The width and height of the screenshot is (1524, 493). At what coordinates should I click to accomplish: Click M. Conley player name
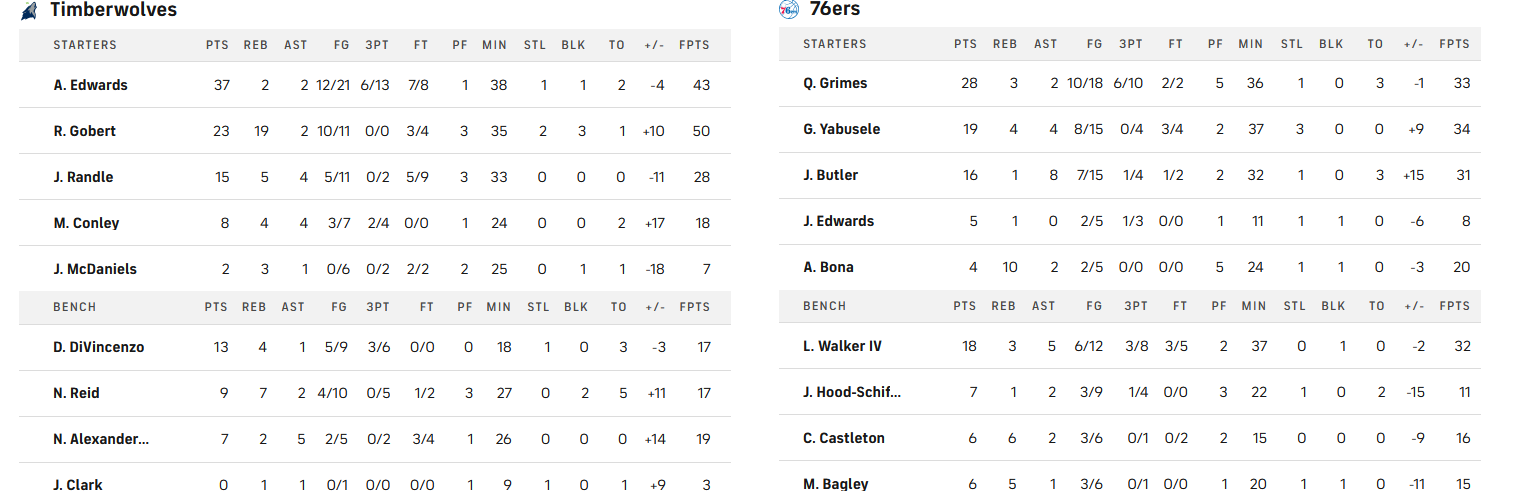[x=86, y=223]
